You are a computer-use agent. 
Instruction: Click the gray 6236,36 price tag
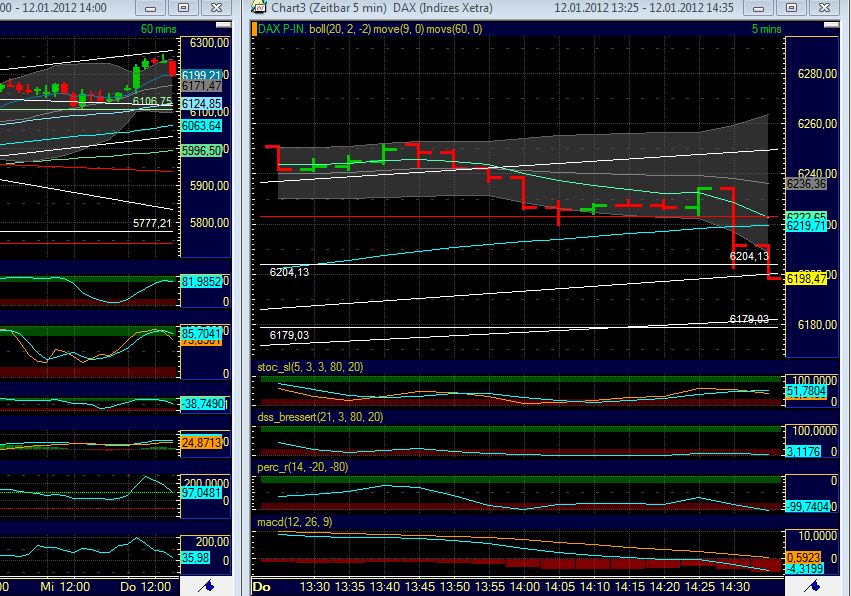[806, 184]
